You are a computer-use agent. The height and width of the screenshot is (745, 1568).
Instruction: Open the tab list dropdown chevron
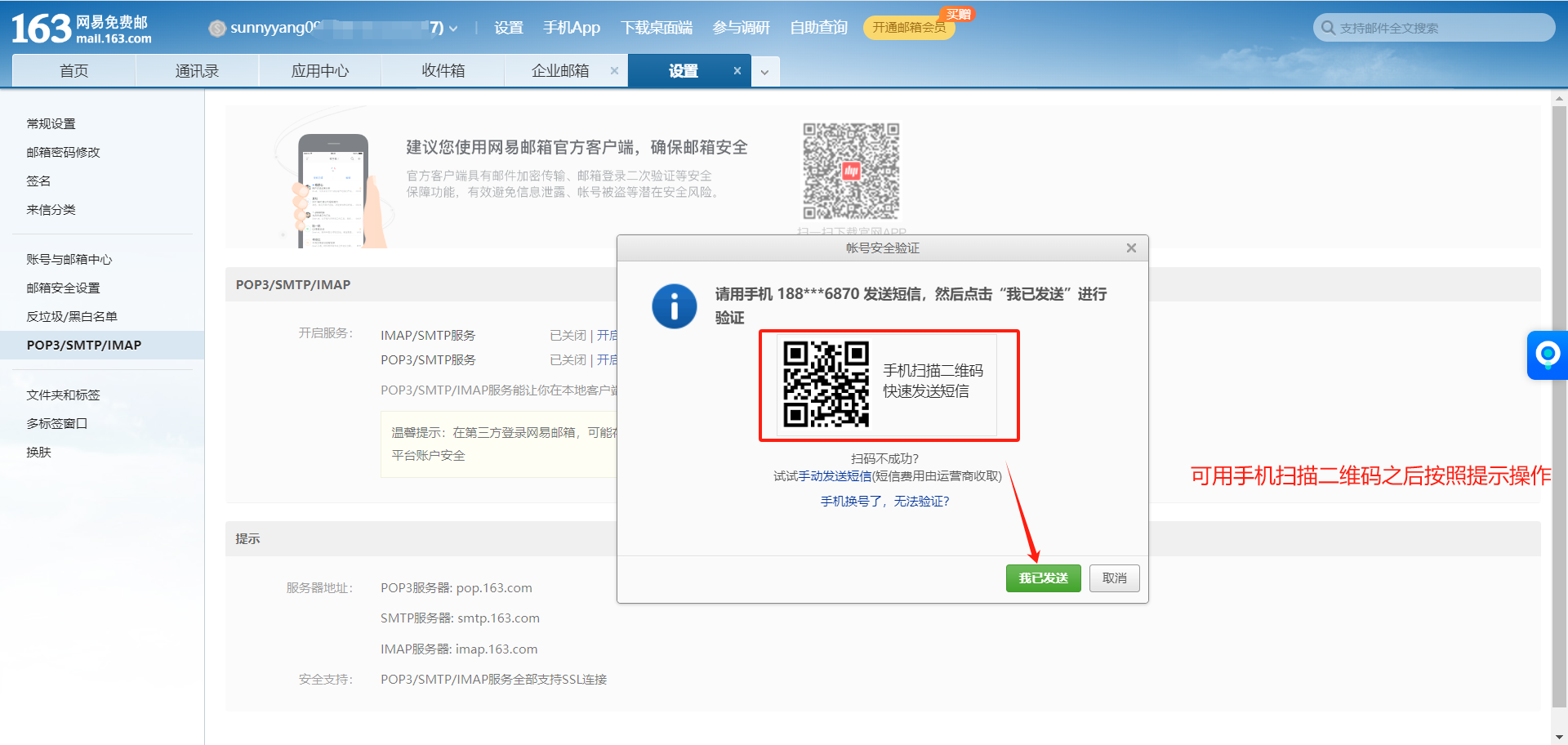(x=765, y=72)
